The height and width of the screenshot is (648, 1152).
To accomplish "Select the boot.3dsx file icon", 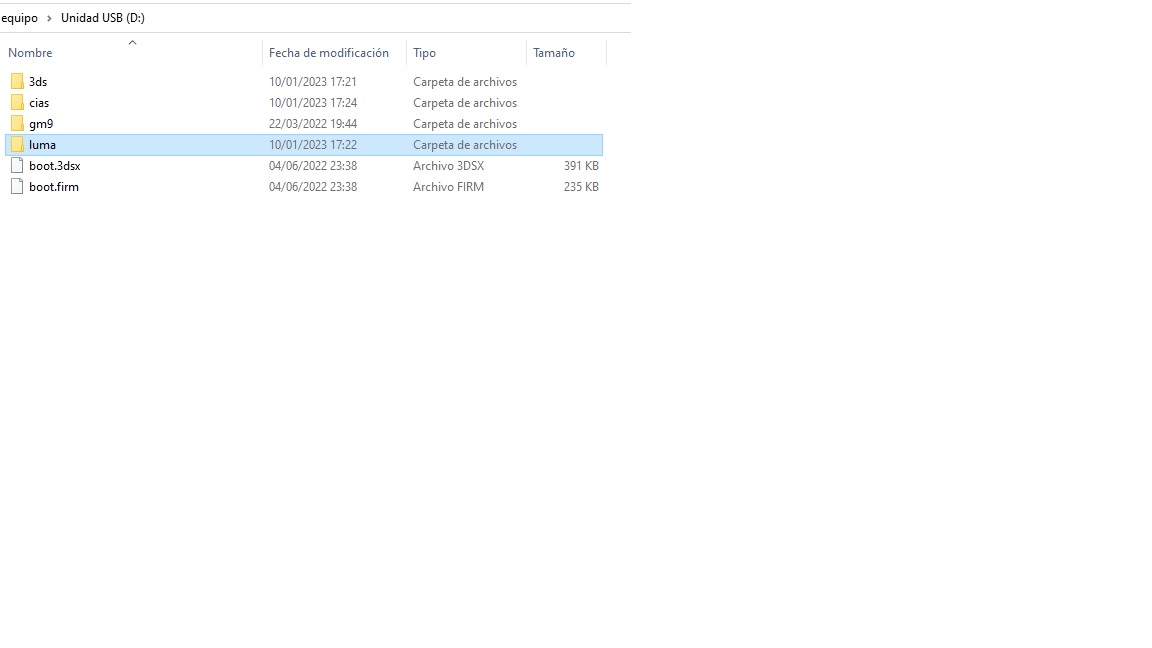I will click(17, 166).
